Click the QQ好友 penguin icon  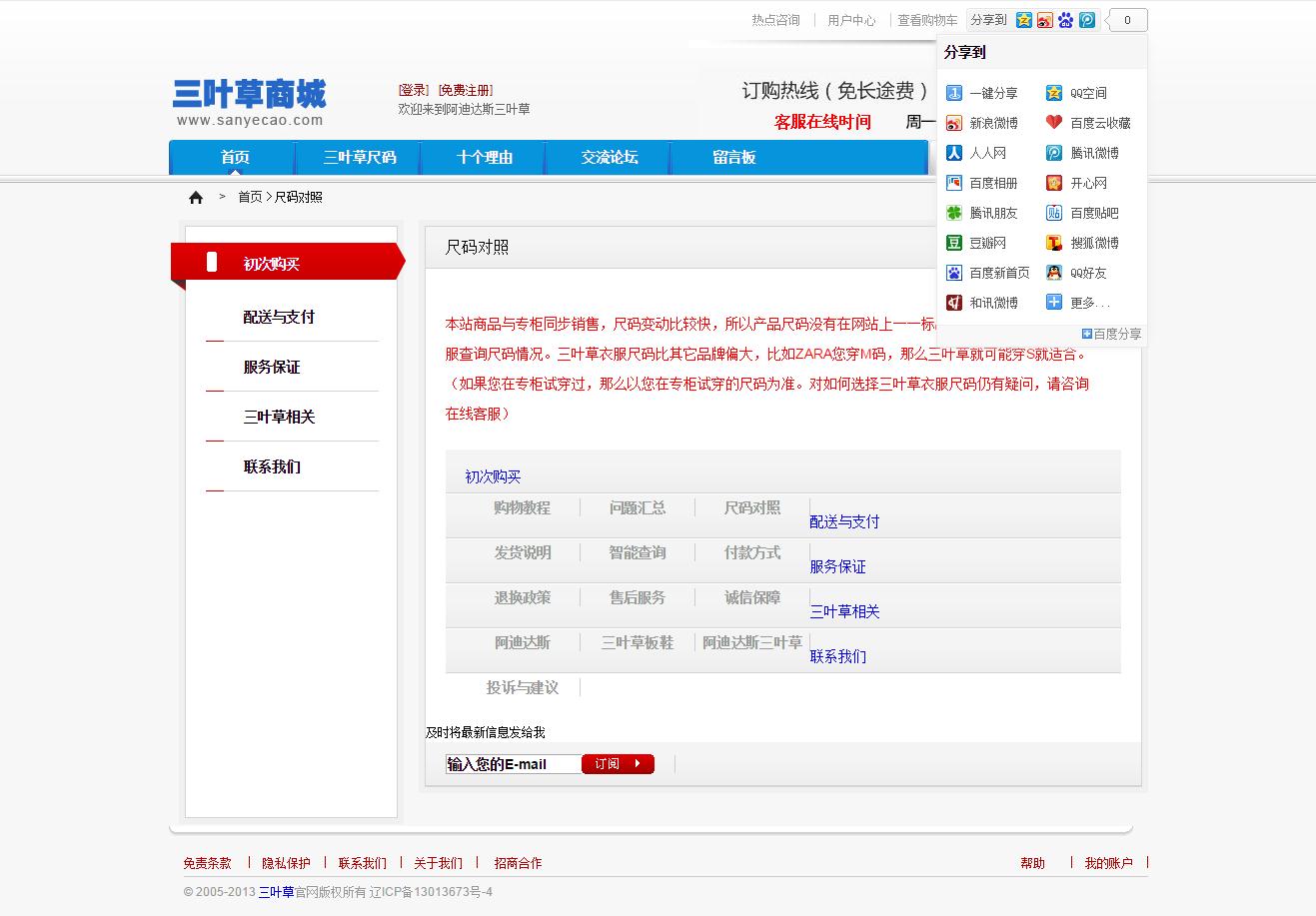[x=1054, y=273]
